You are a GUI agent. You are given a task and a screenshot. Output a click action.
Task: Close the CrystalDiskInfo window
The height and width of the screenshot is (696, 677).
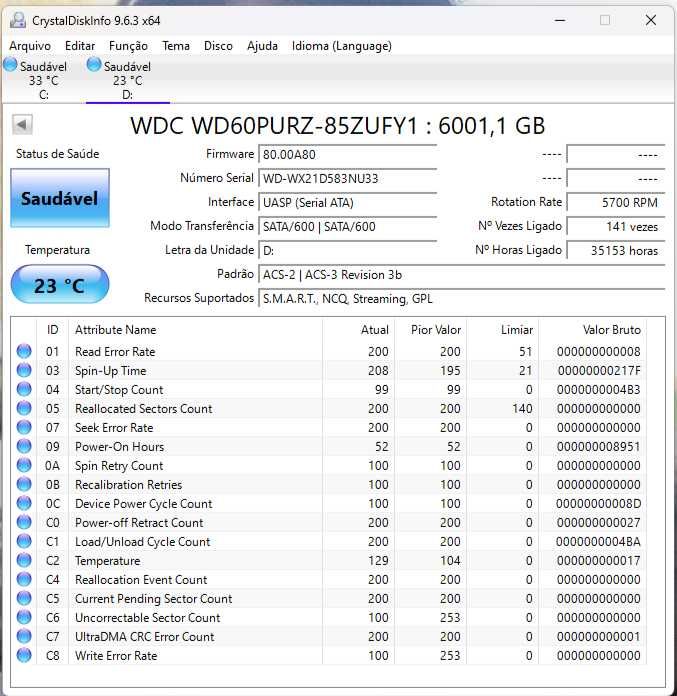click(x=651, y=20)
